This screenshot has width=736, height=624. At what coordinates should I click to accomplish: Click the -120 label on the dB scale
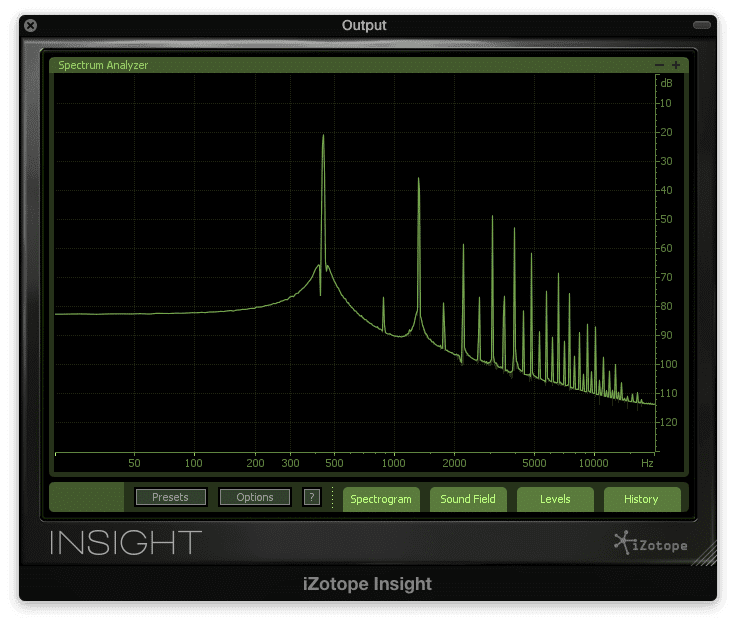tap(668, 422)
